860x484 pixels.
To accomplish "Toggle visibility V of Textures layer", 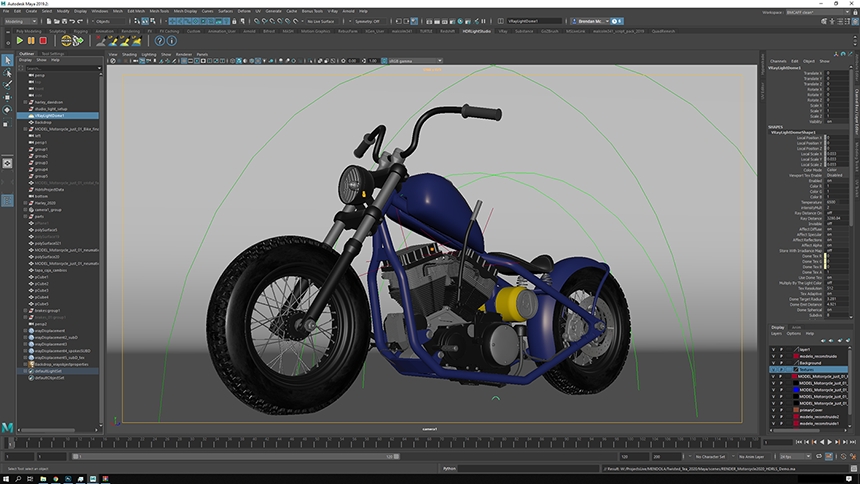I will (773, 370).
